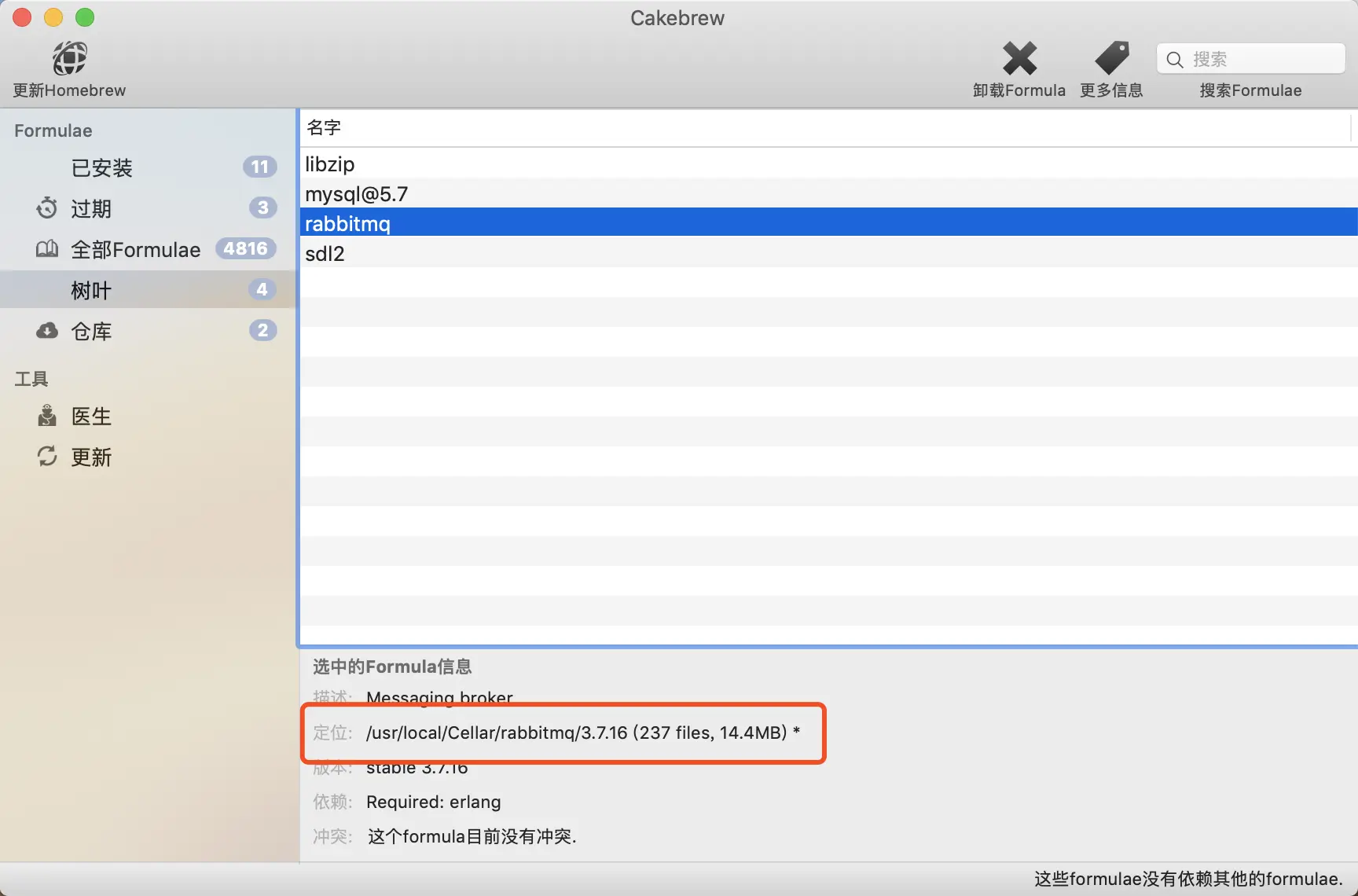Click the green zoom window button

click(x=85, y=17)
